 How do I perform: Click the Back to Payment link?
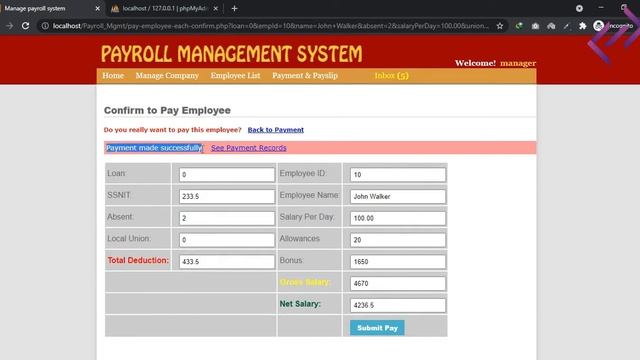[x=276, y=130]
